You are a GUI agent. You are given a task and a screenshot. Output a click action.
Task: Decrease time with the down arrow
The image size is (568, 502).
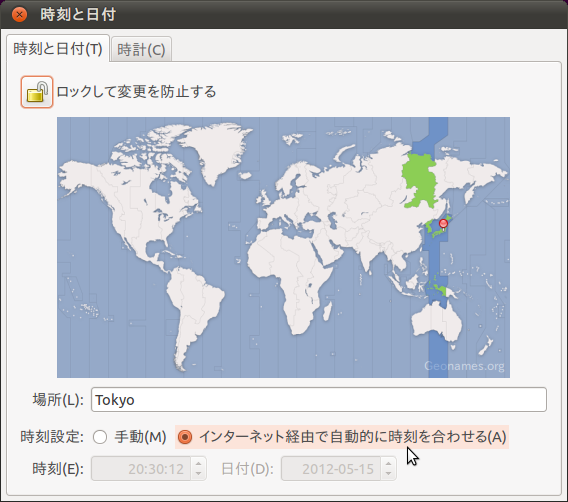click(199, 474)
